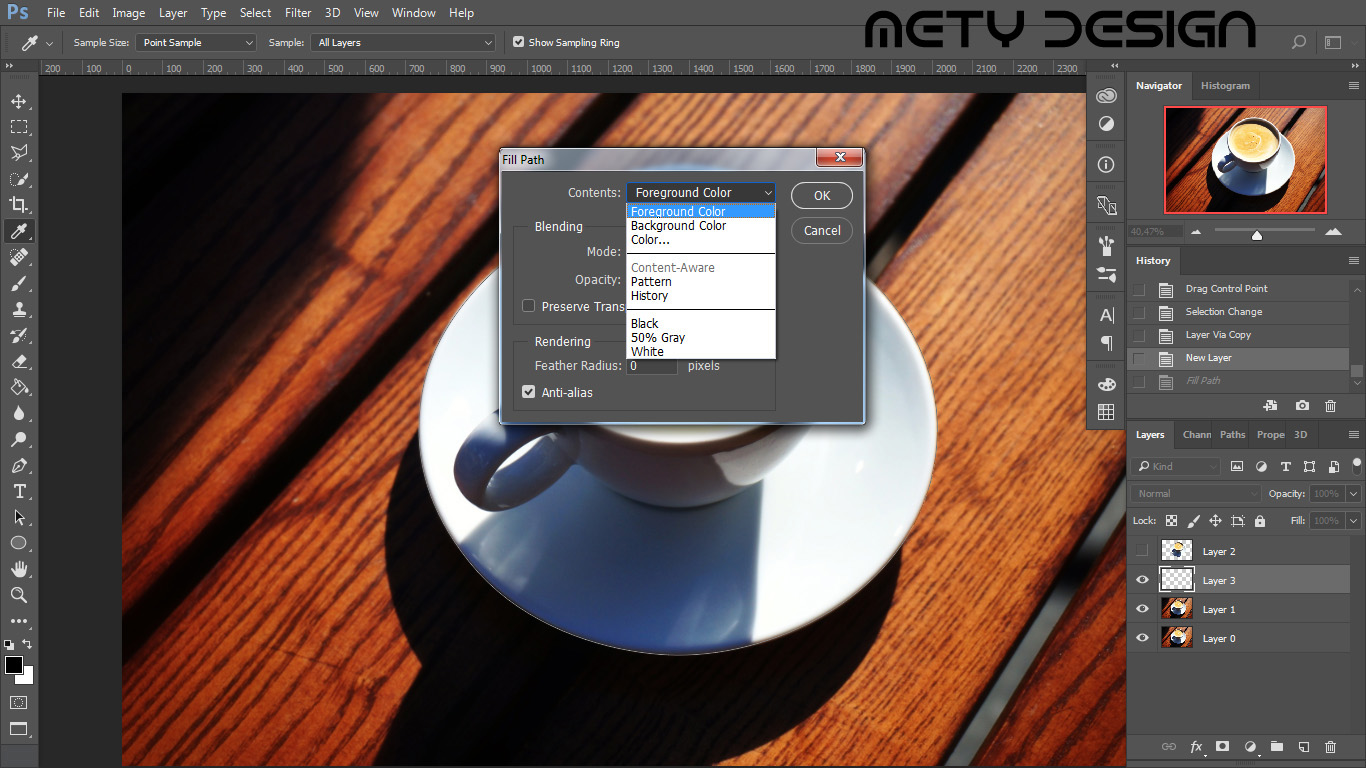Open the Layers panel flyout menu
This screenshot has width=1366, height=768.
pos(1353,435)
